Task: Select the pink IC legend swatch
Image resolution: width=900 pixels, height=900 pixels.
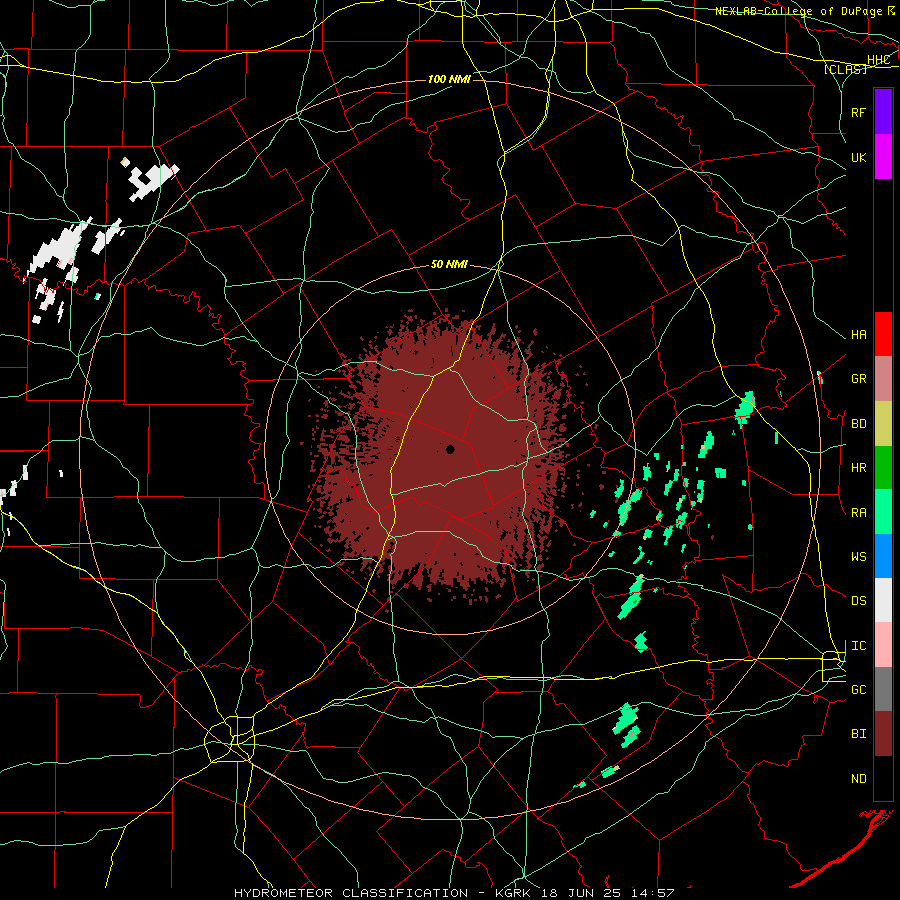Action: (883, 645)
